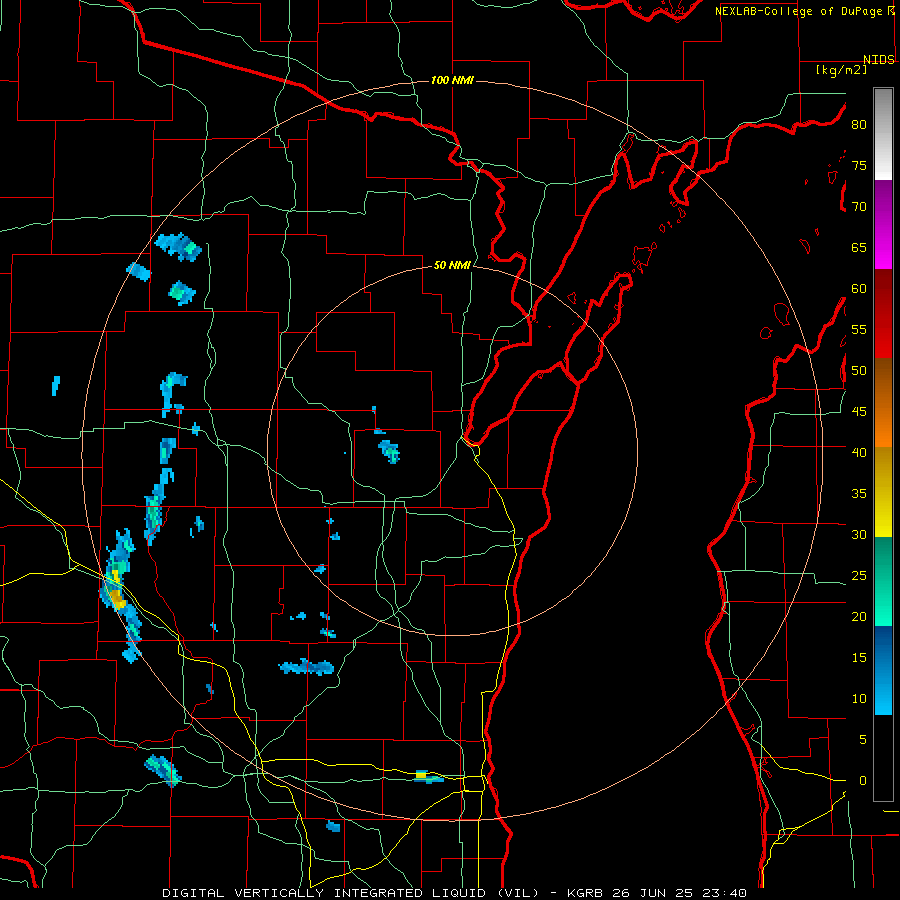Click the NIDS label
The width and height of the screenshot is (900, 900).
click(x=878, y=59)
